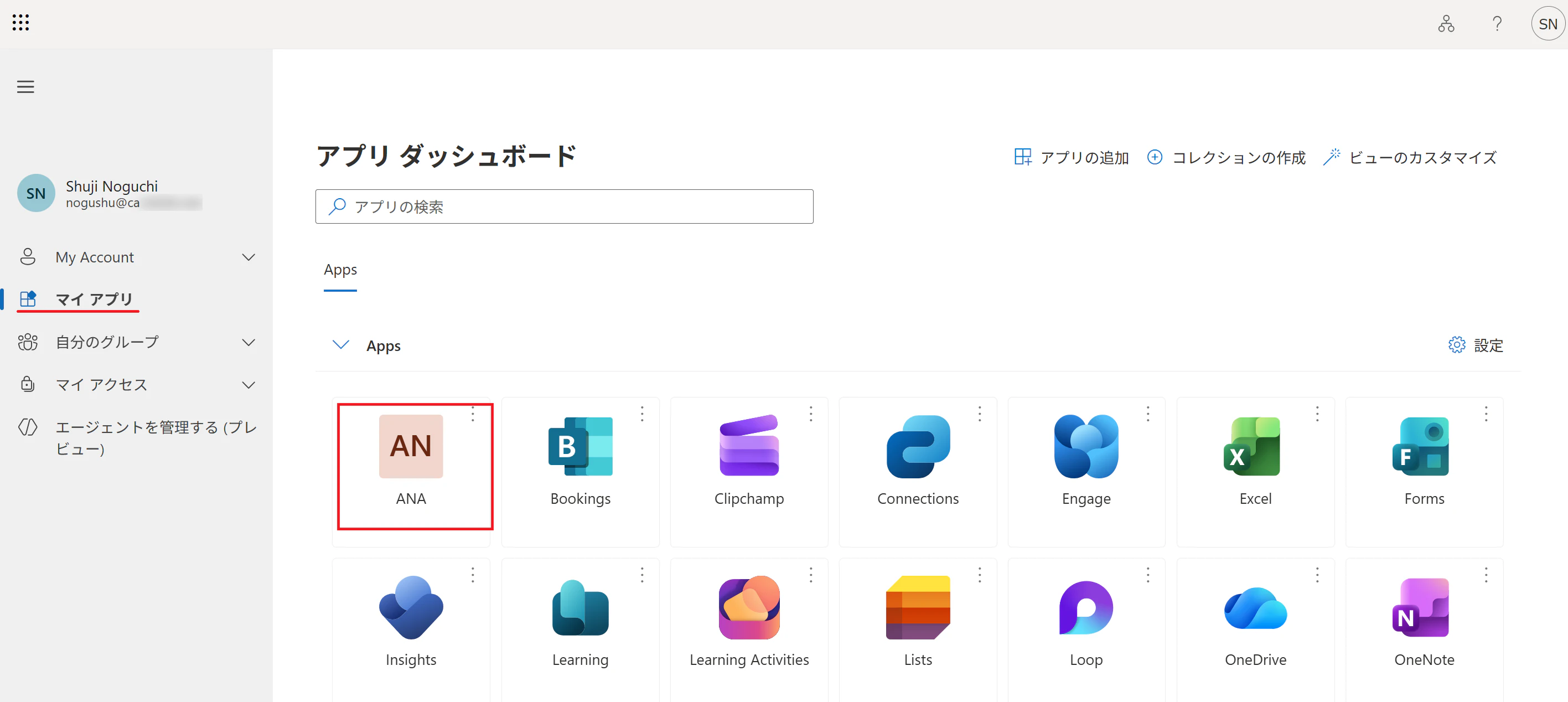Launch the OneNote app
The width and height of the screenshot is (1568, 702).
point(1424,630)
